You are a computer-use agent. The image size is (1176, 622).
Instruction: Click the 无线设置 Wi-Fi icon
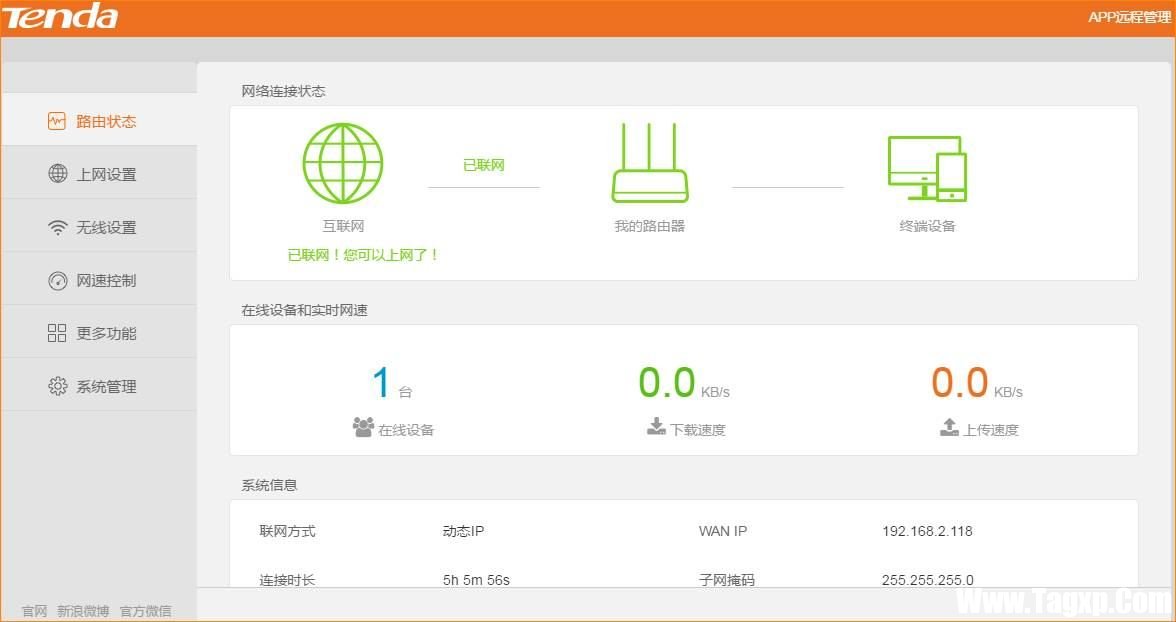(58, 228)
